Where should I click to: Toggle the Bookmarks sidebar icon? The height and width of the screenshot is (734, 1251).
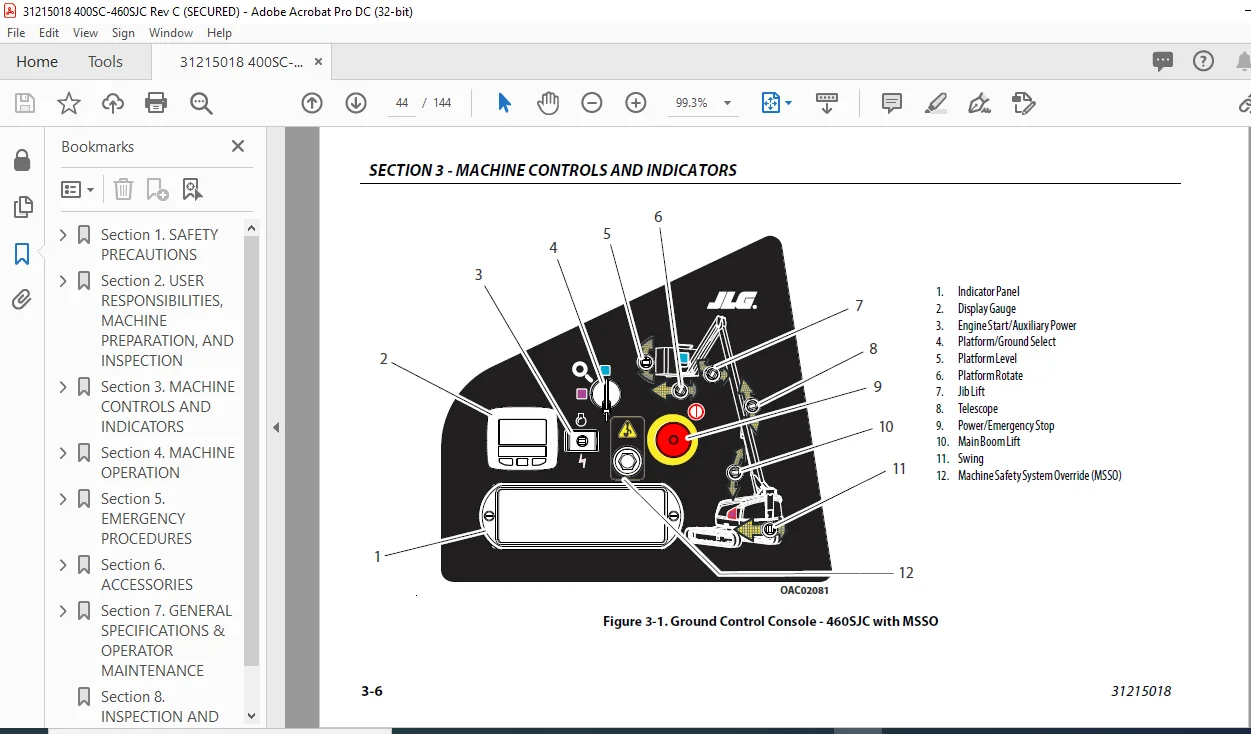pyautogui.click(x=22, y=254)
